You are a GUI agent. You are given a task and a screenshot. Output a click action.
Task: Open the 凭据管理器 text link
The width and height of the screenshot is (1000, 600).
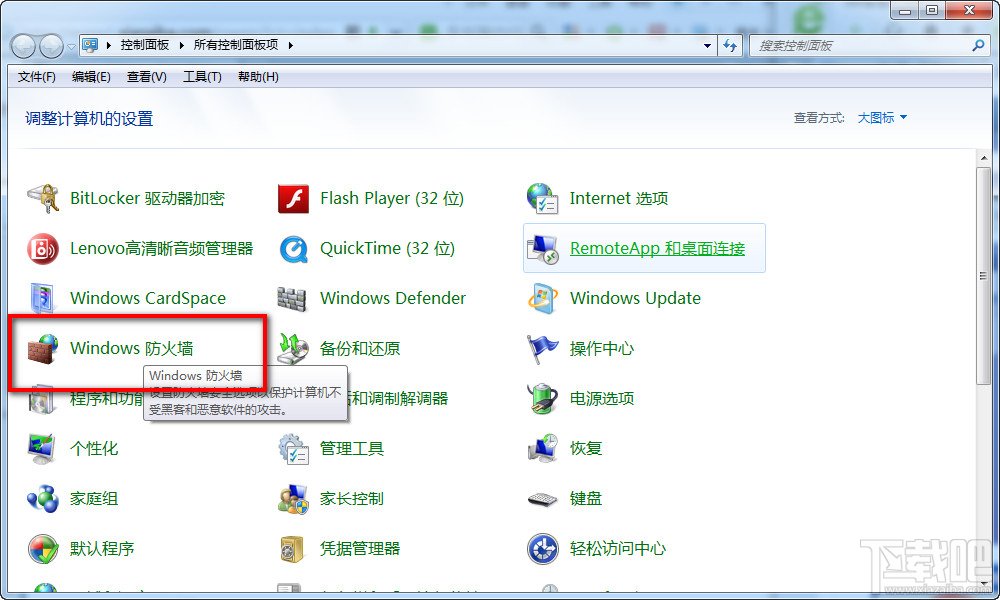[360, 548]
